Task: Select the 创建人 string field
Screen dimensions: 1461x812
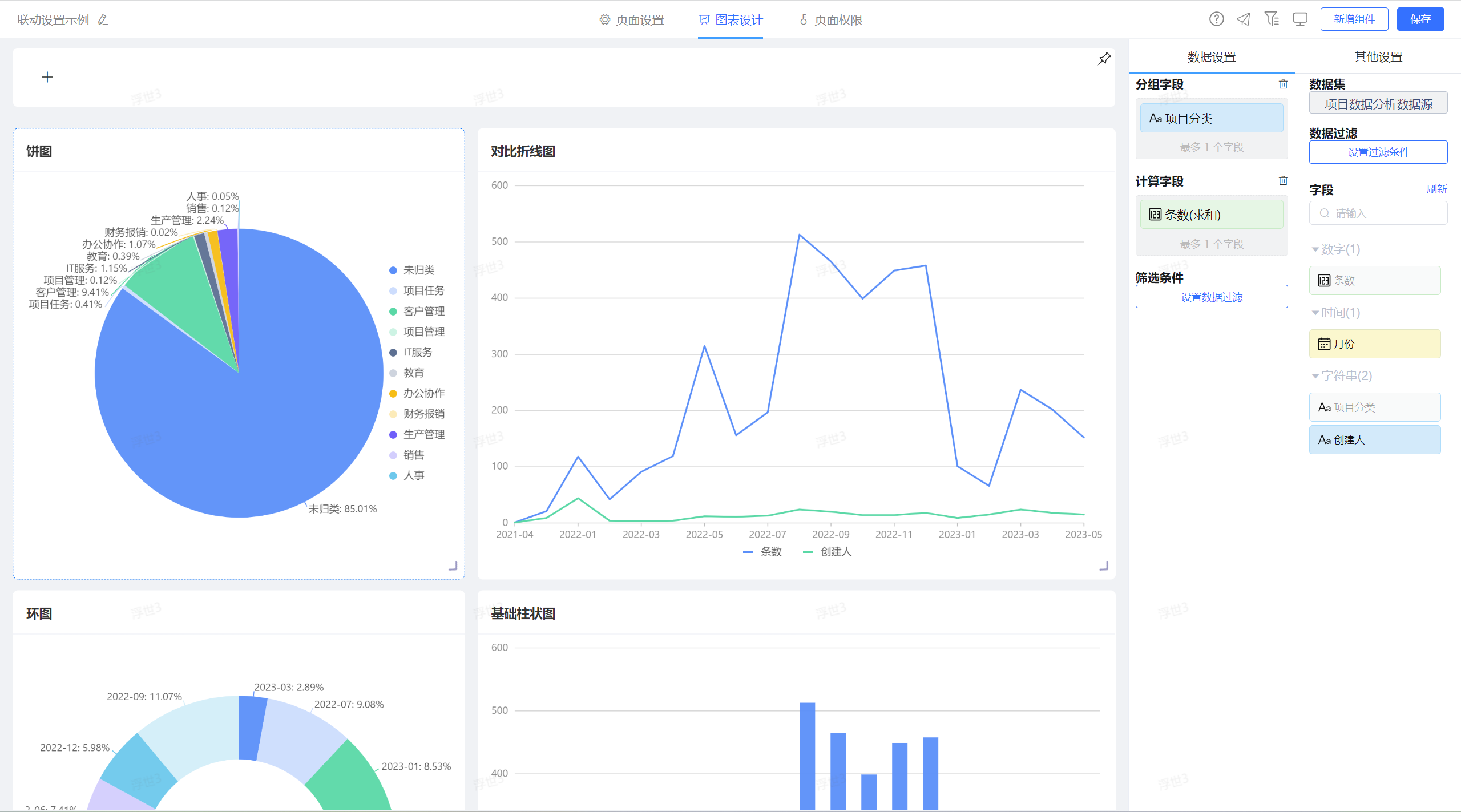Action: point(1374,439)
